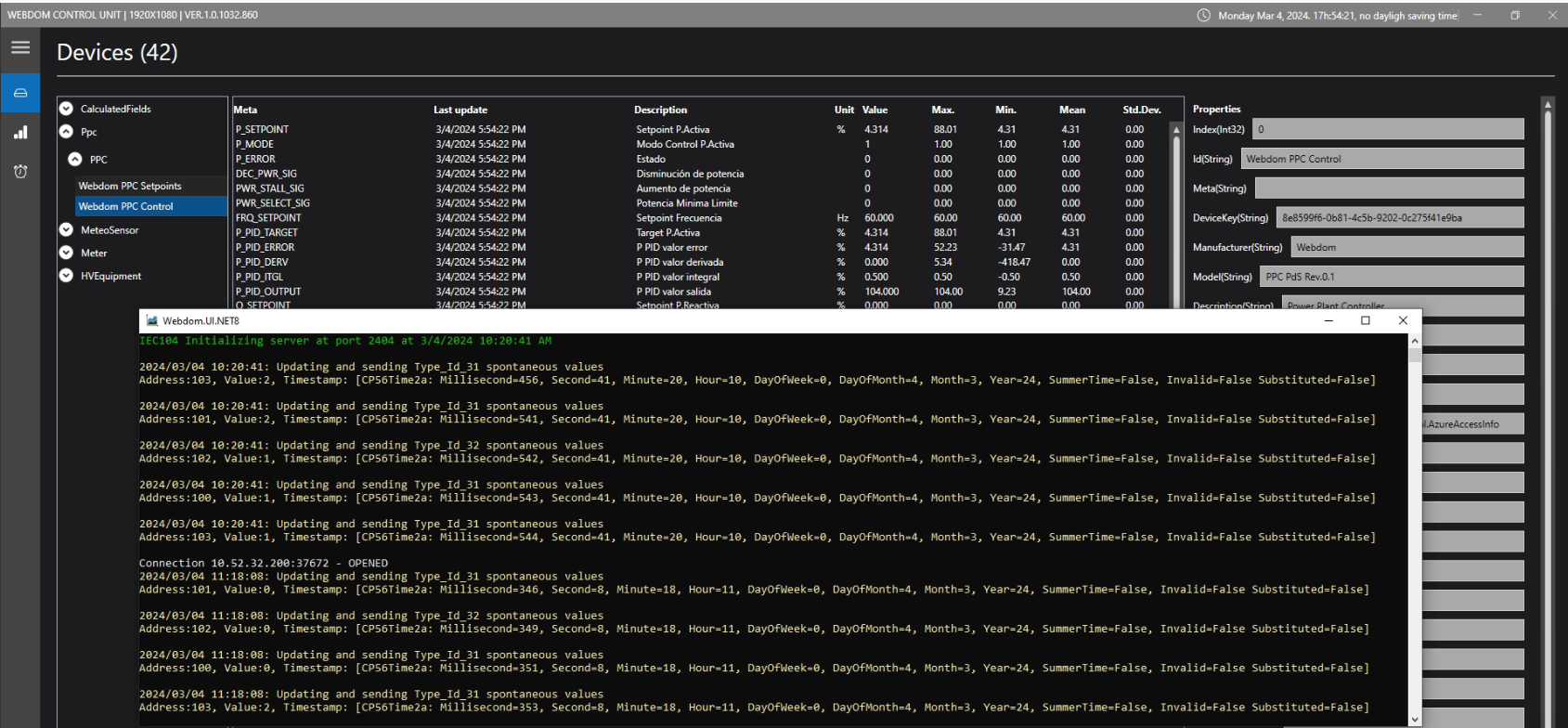Select Webdom PPC Setpoints device
Viewport: 1568px width, 728px height.
[x=130, y=186]
